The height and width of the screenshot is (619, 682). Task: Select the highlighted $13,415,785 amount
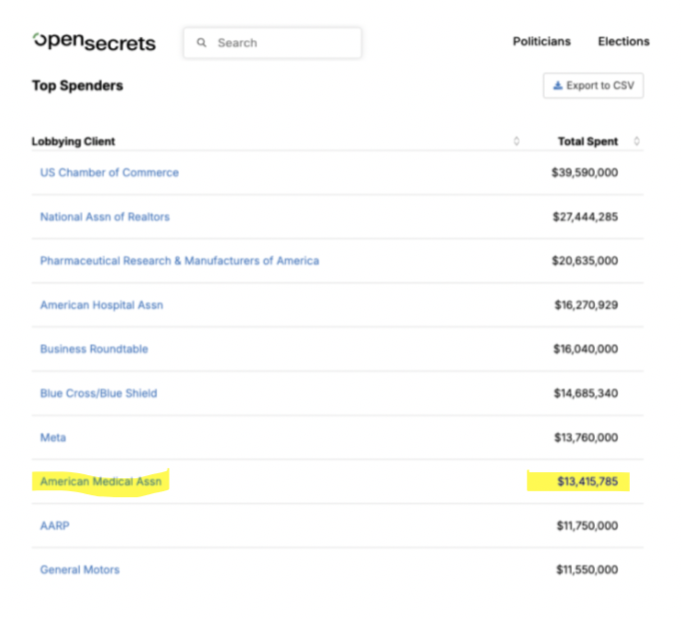point(588,482)
